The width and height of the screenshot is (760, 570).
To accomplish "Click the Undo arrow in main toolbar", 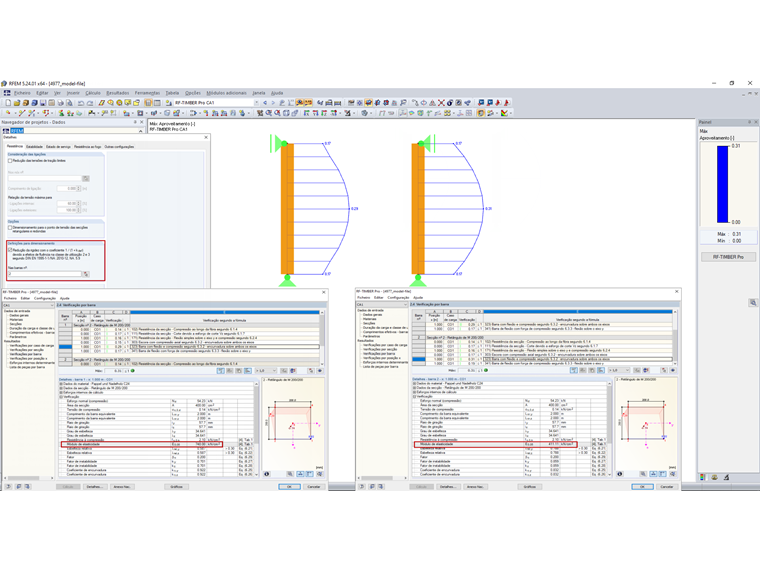I will [x=81, y=103].
